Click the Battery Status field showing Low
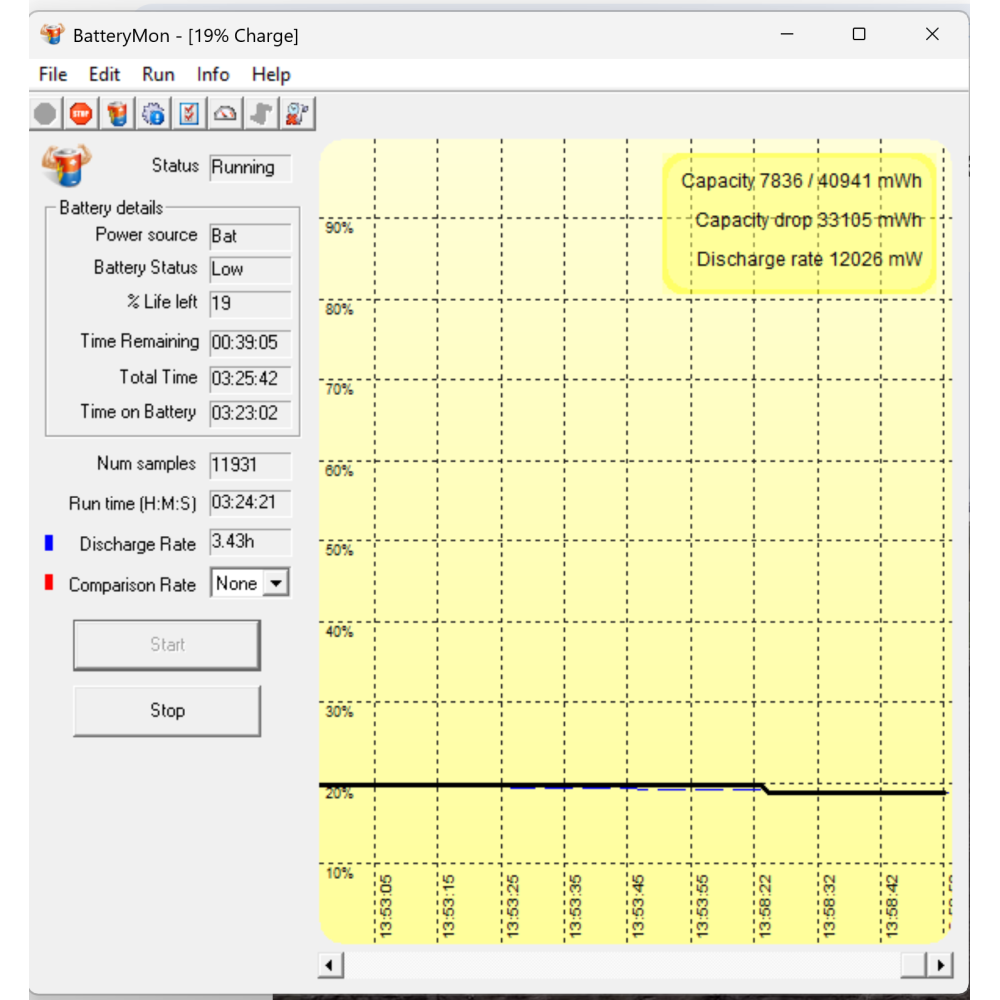The image size is (1000, 1000). pyautogui.click(x=250, y=269)
